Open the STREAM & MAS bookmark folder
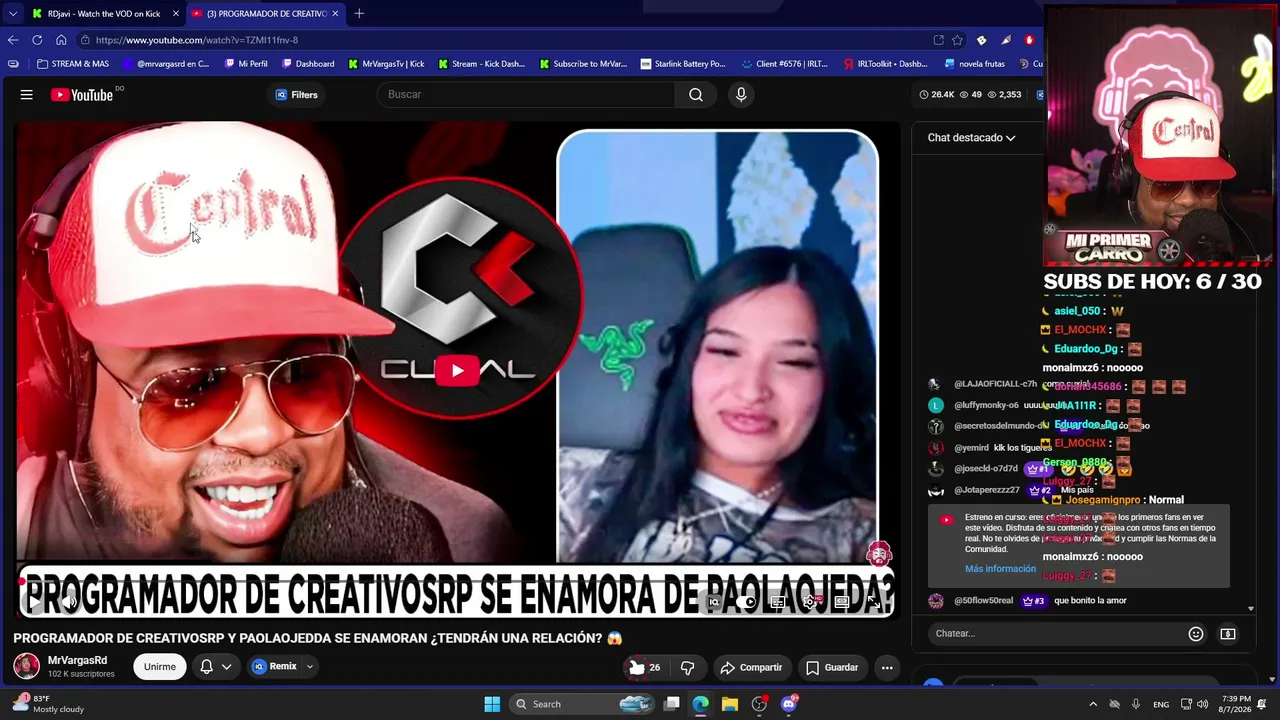The height and width of the screenshot is (720, 1280). pyautogui.click(x=73, y=64)
